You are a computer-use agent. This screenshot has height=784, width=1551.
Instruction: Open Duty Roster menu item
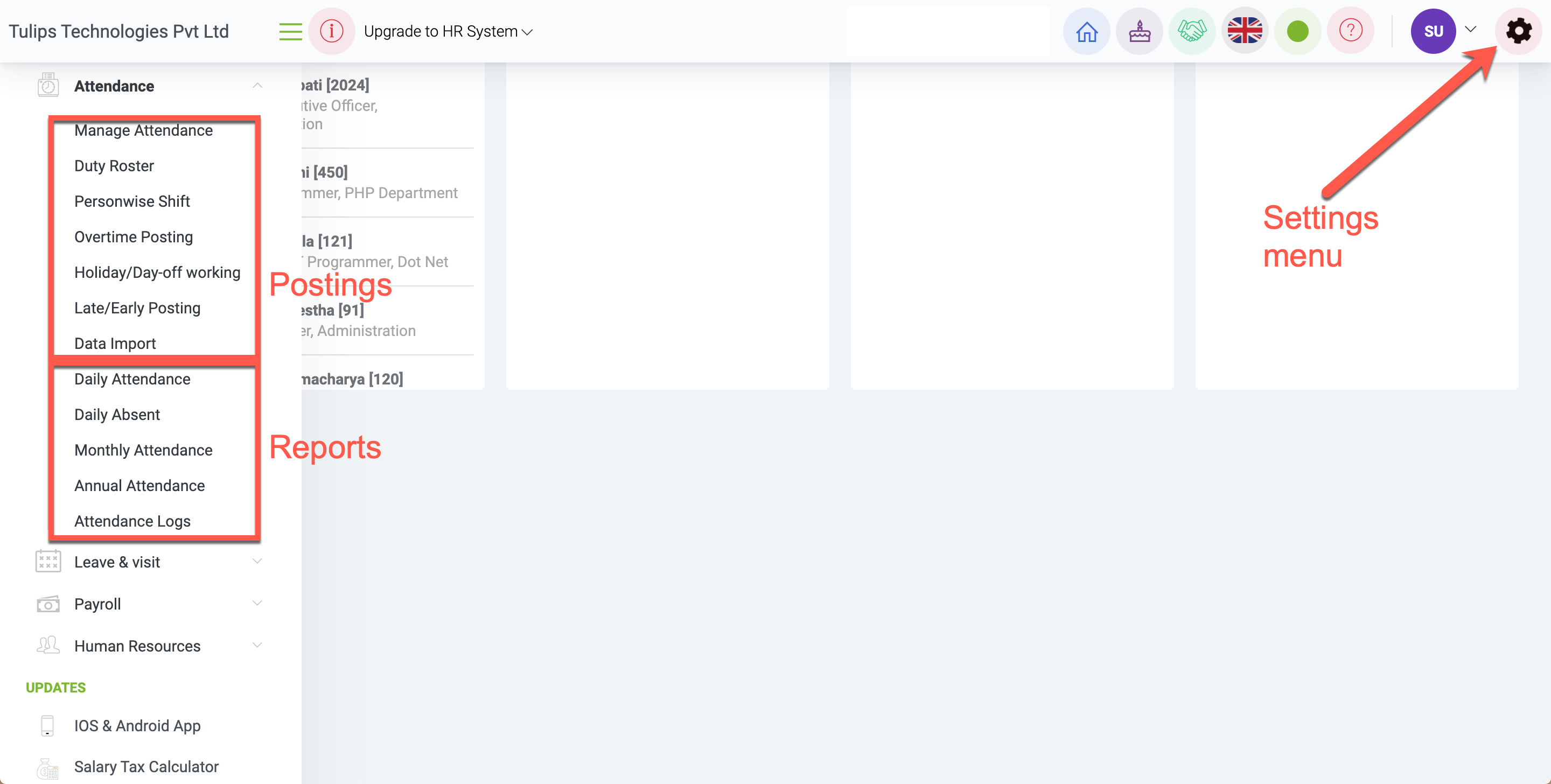coord(114,166)
